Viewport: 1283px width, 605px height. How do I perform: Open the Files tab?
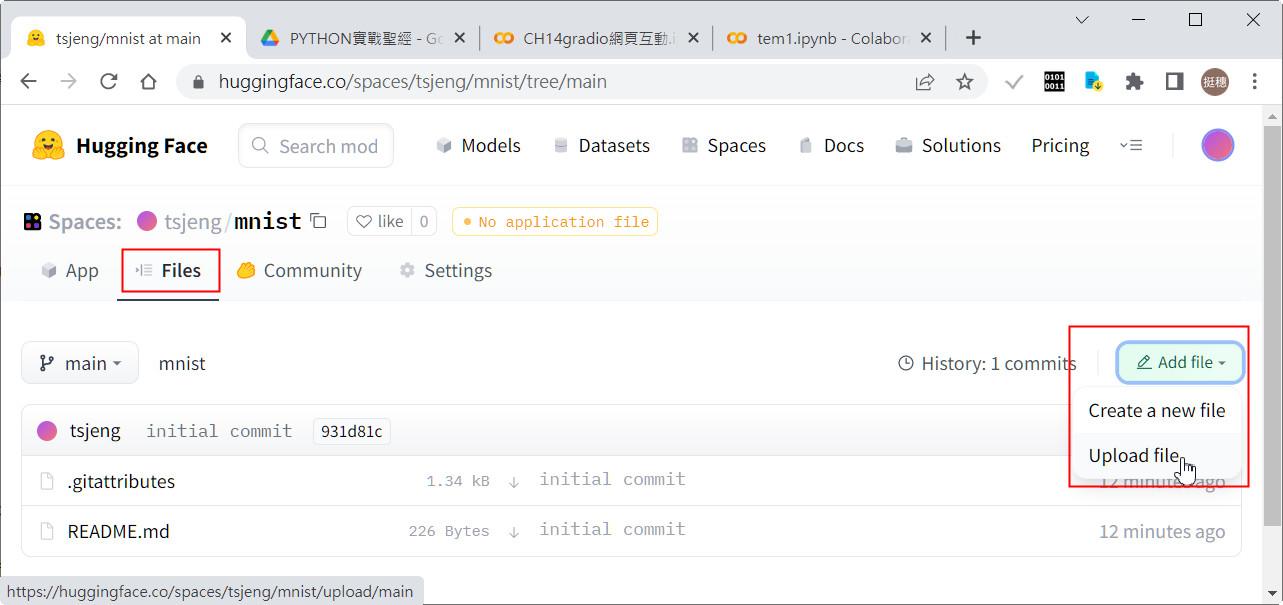[168, 270]
